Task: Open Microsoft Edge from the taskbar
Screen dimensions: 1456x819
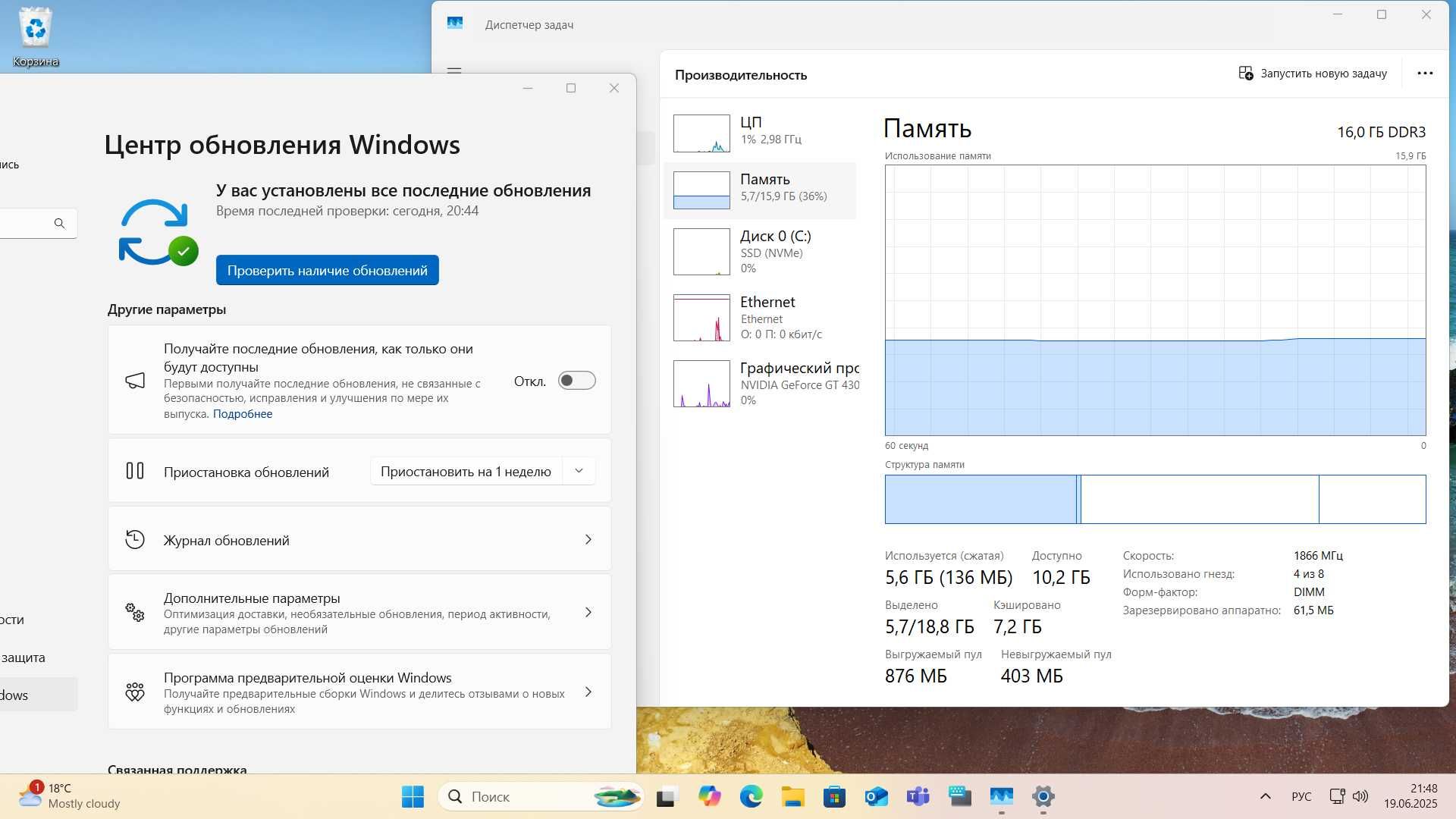Action: click(x=752, y=796)
